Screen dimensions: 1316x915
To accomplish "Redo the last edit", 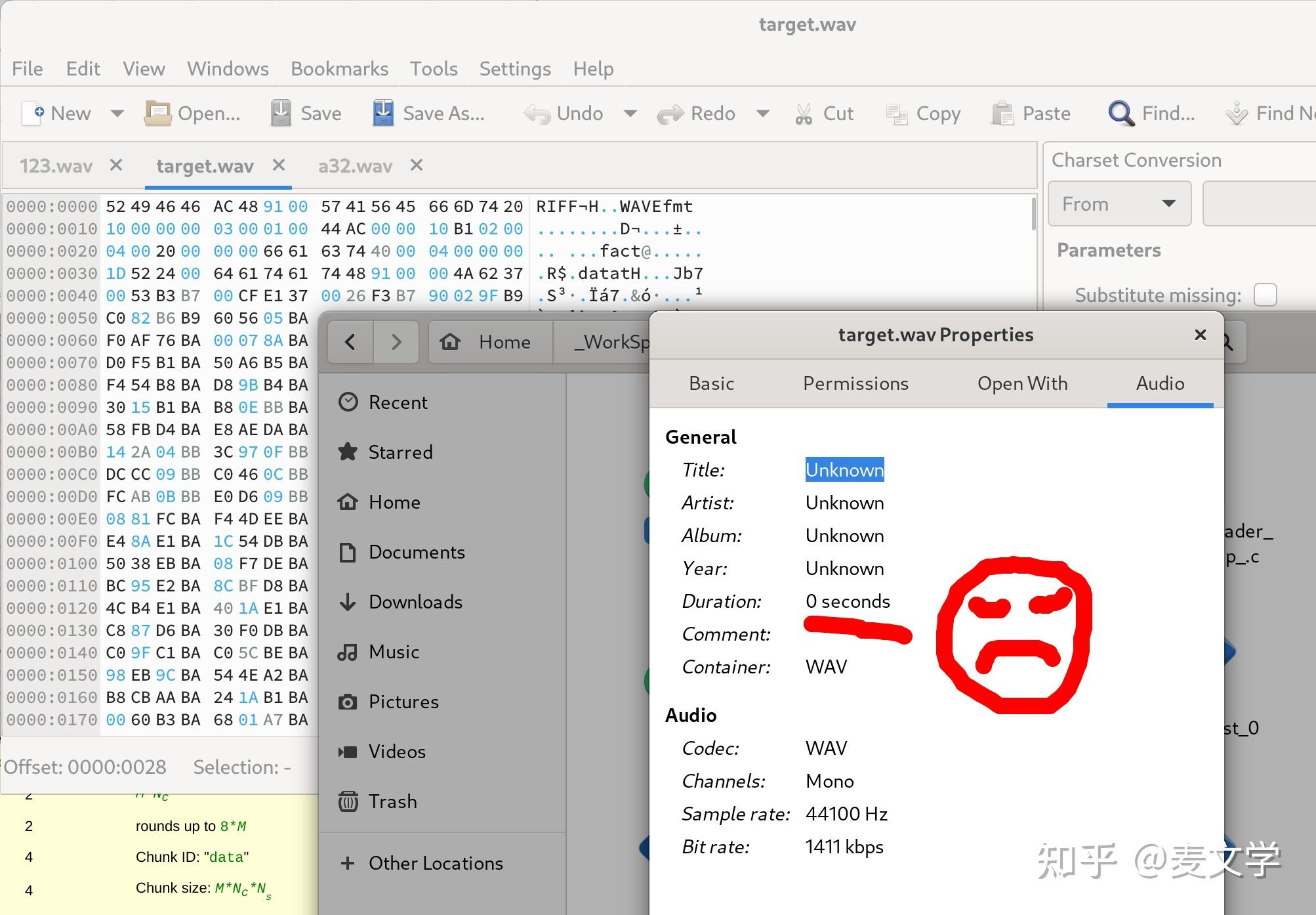I will point(697,113).
